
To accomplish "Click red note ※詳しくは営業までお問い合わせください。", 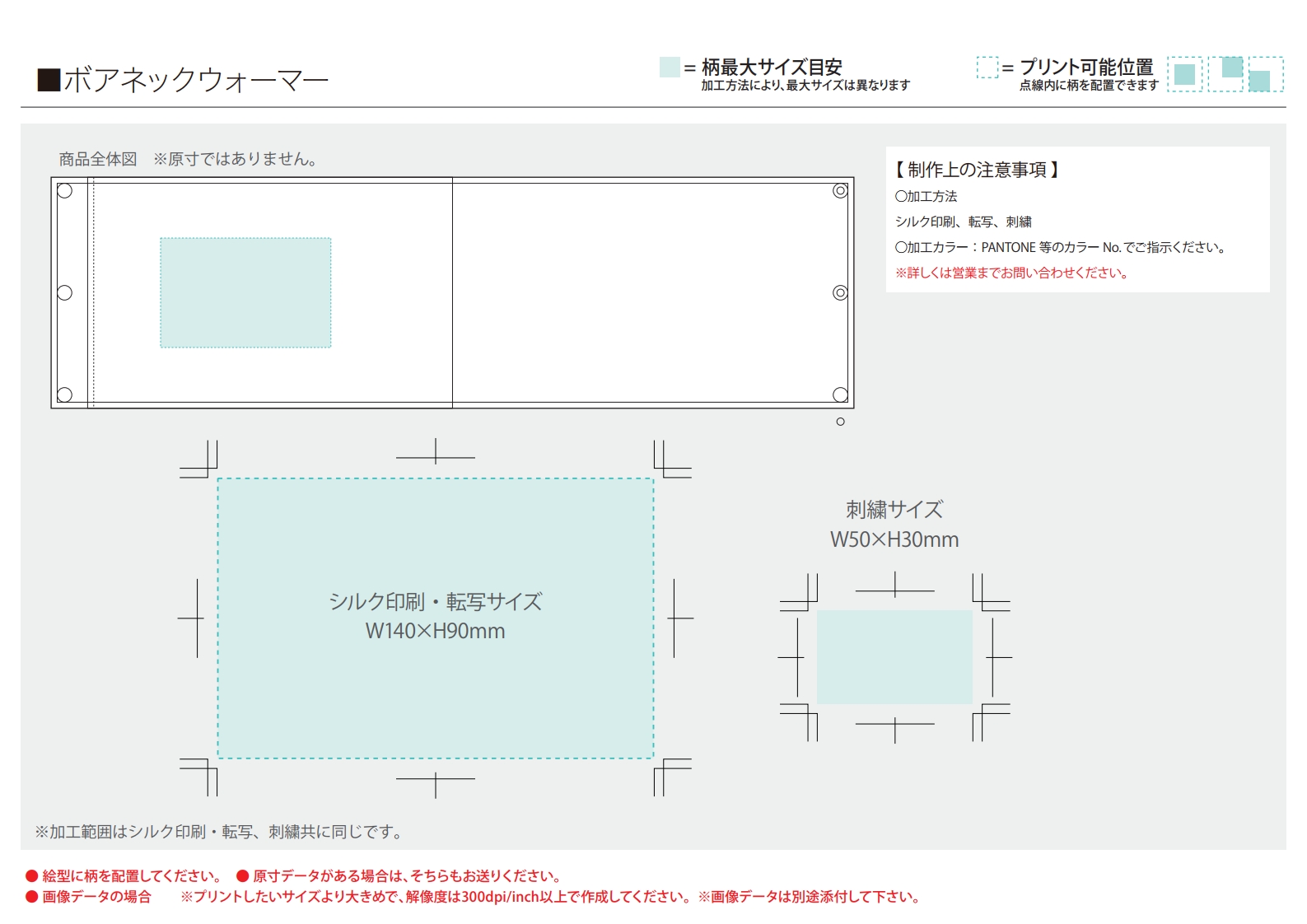I will [1012, 273].
